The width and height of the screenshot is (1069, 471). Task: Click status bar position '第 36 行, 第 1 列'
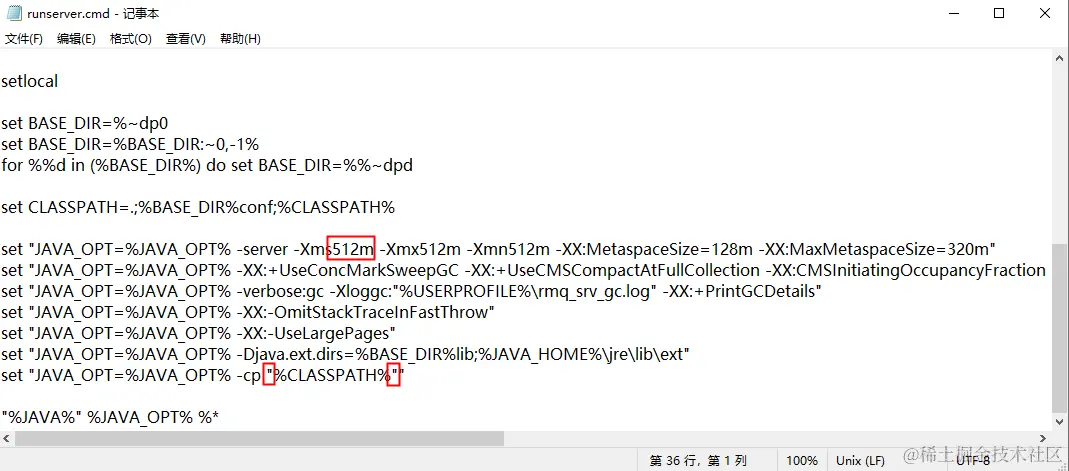coord(698,461)
